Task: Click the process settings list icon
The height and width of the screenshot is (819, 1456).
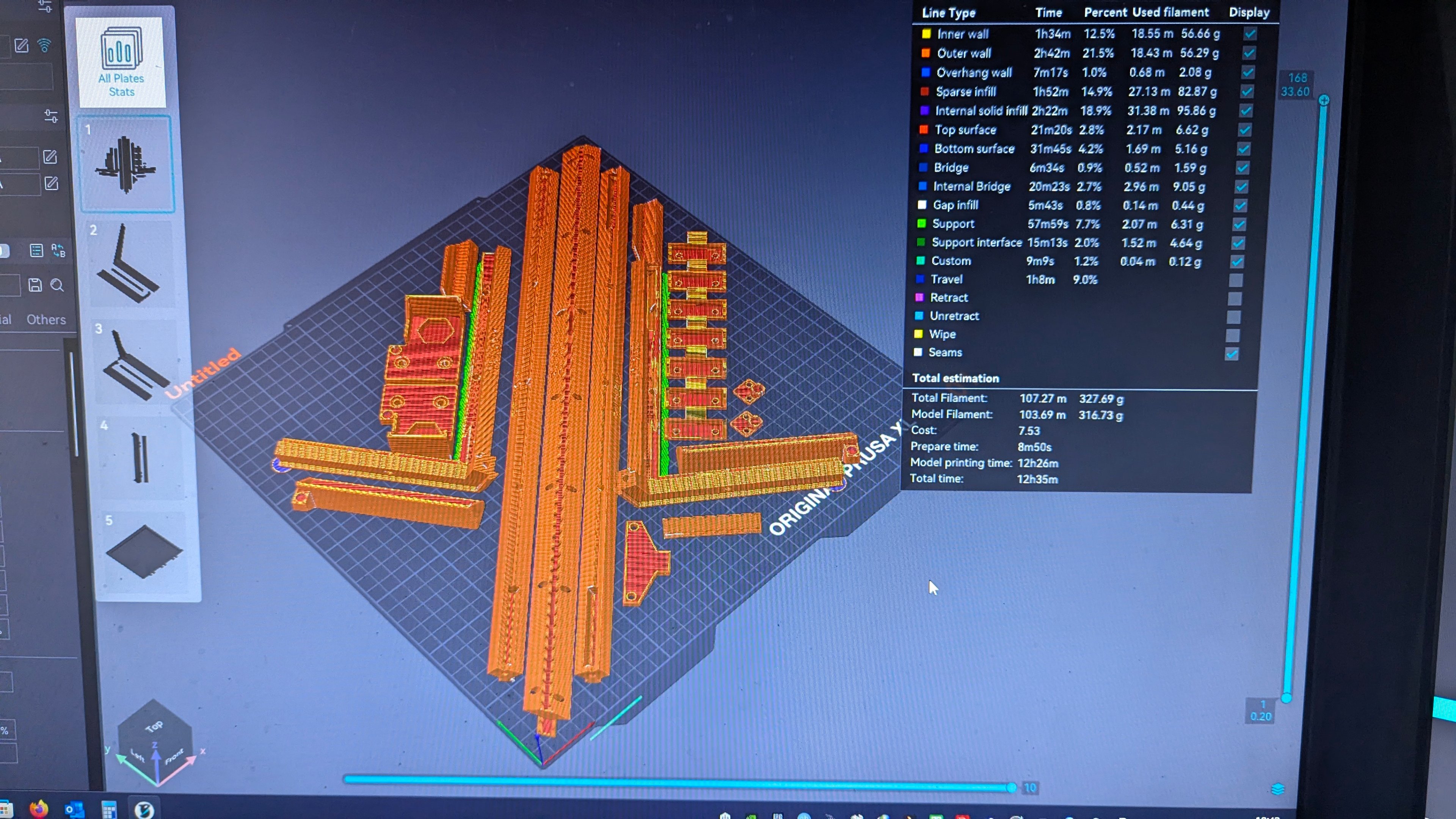Action: click(x=36, y=250)
